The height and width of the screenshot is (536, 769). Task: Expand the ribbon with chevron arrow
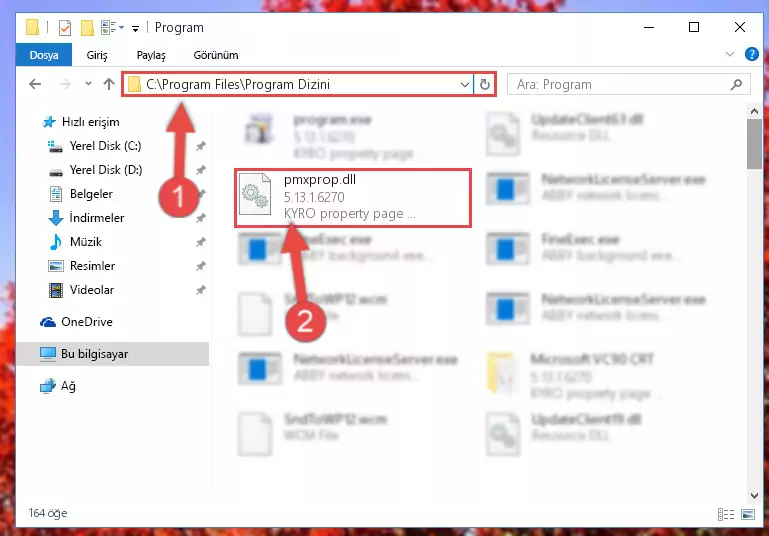tap(730, 54)
